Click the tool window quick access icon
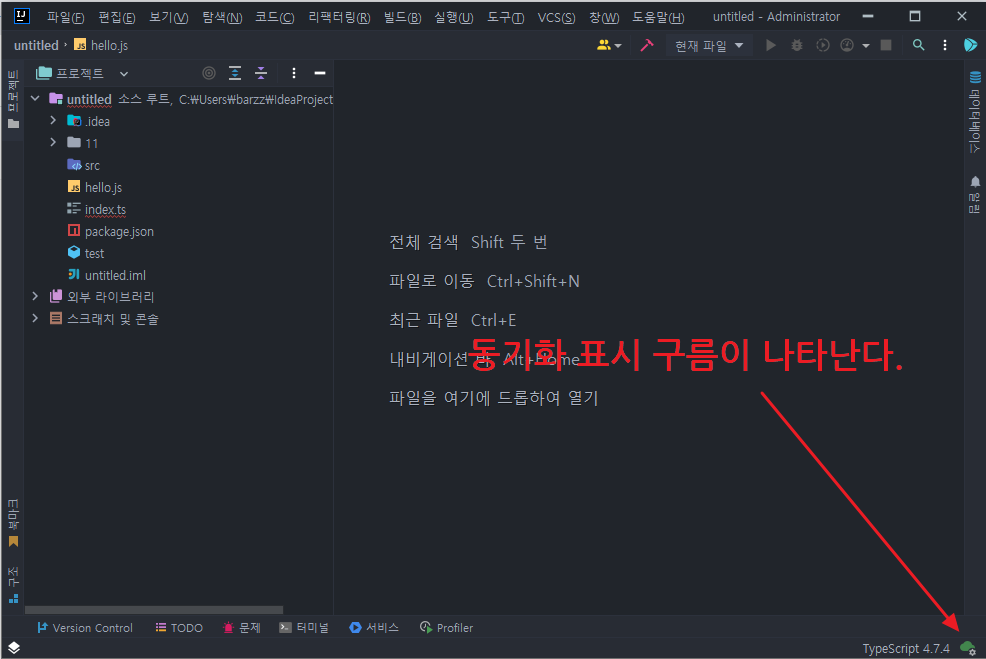Image resolution: width=986 pixels, height=659 pixels. (14, 648)
